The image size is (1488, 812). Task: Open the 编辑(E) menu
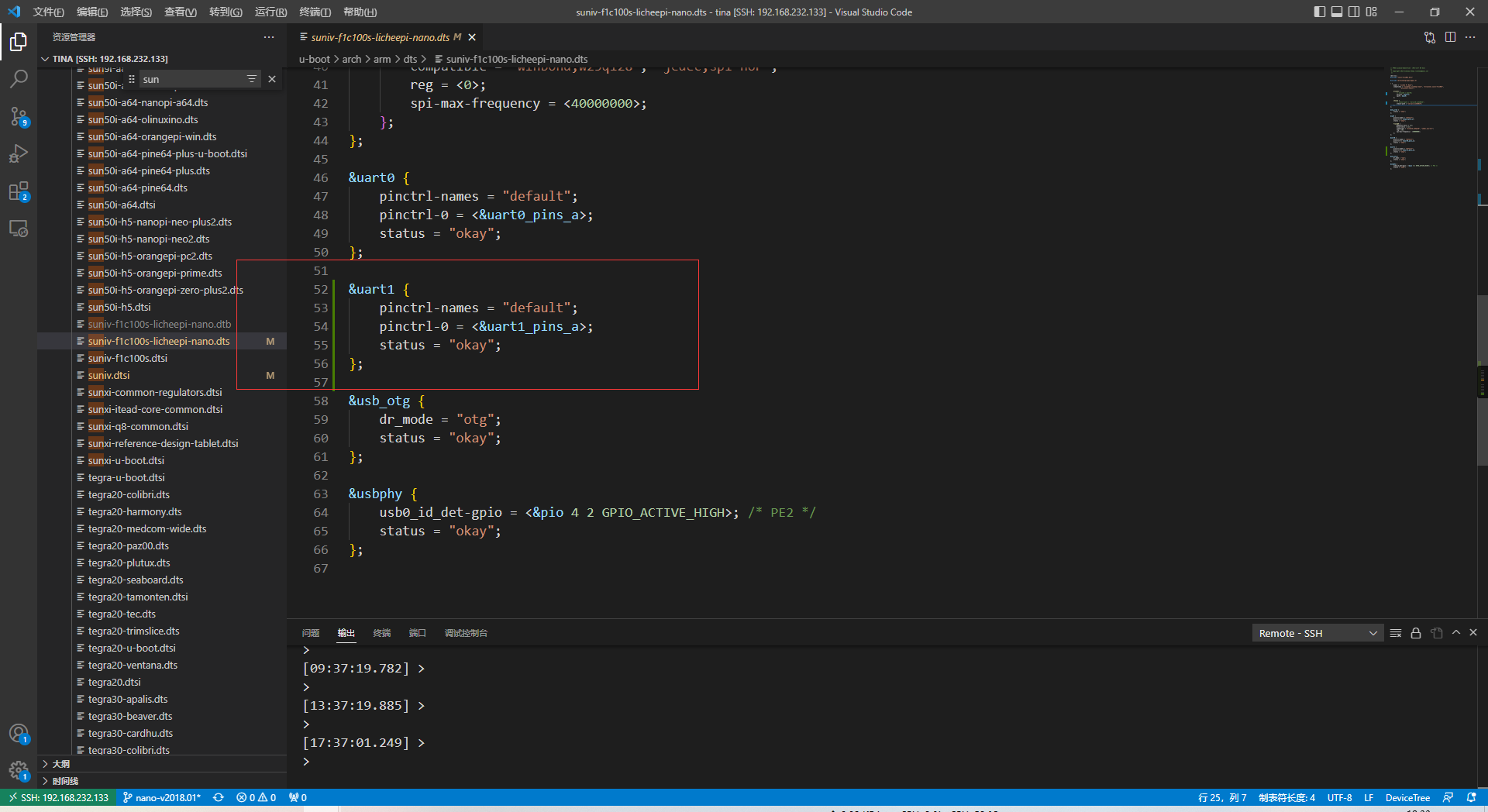[92, 12]
